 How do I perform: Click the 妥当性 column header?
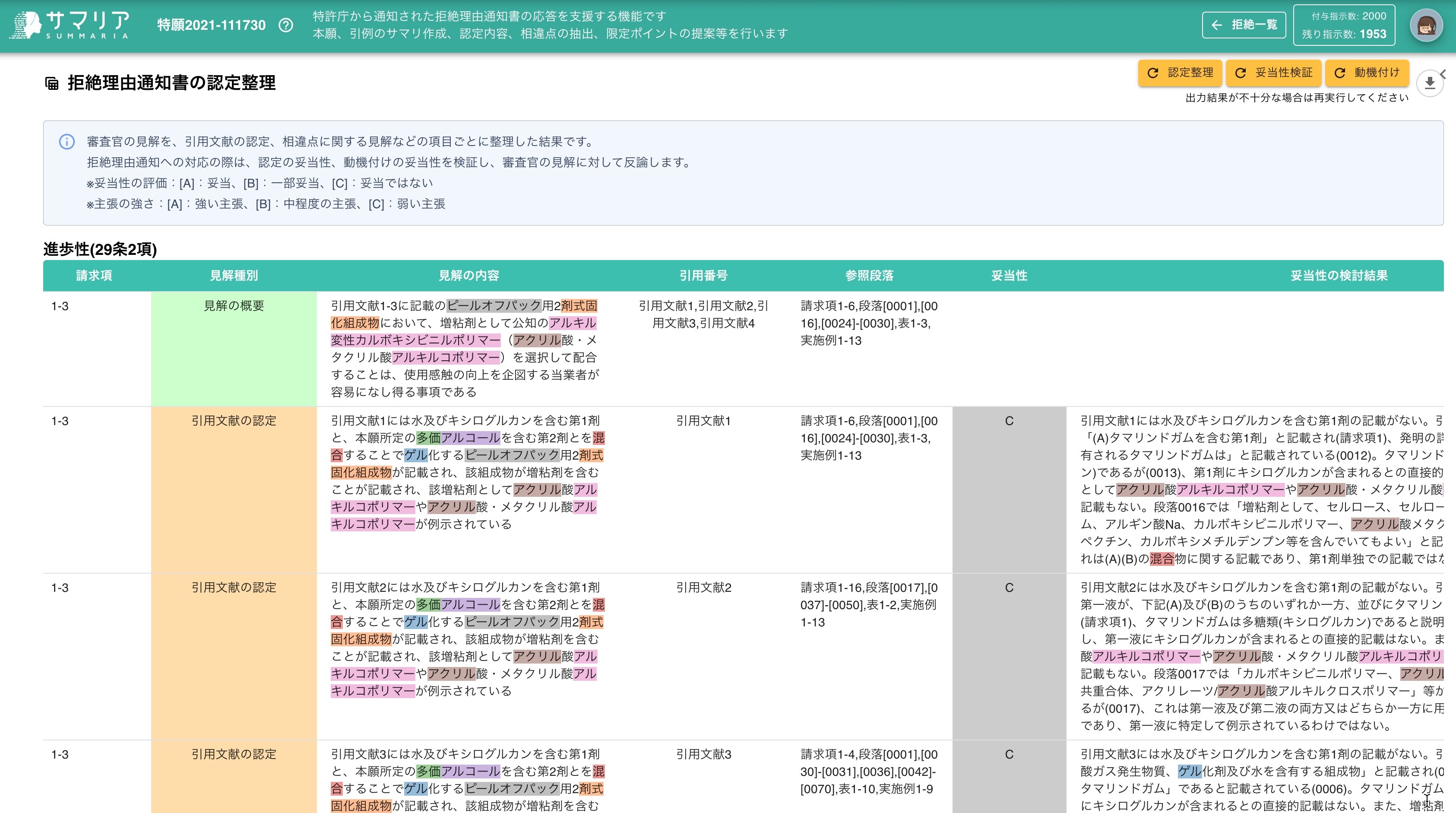click(x=1009, y=275)
